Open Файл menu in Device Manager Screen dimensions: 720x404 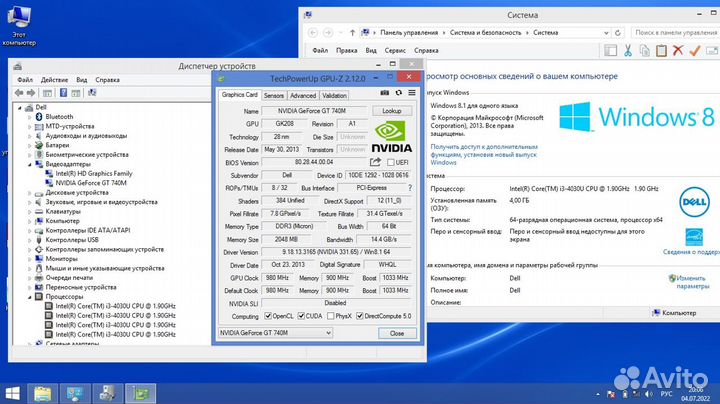pos(25,80)
